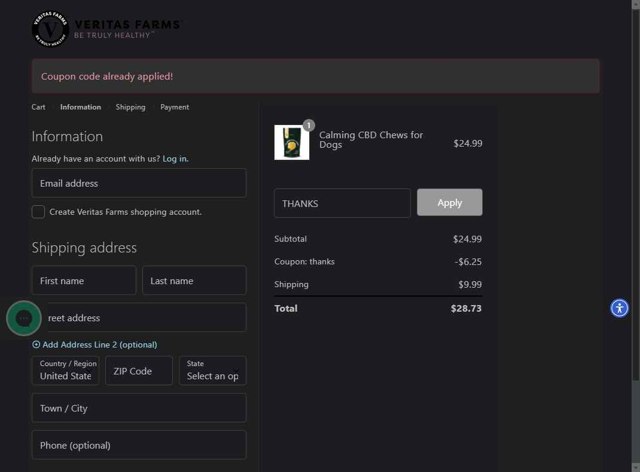Click the Veritas Farms logo

107,29
